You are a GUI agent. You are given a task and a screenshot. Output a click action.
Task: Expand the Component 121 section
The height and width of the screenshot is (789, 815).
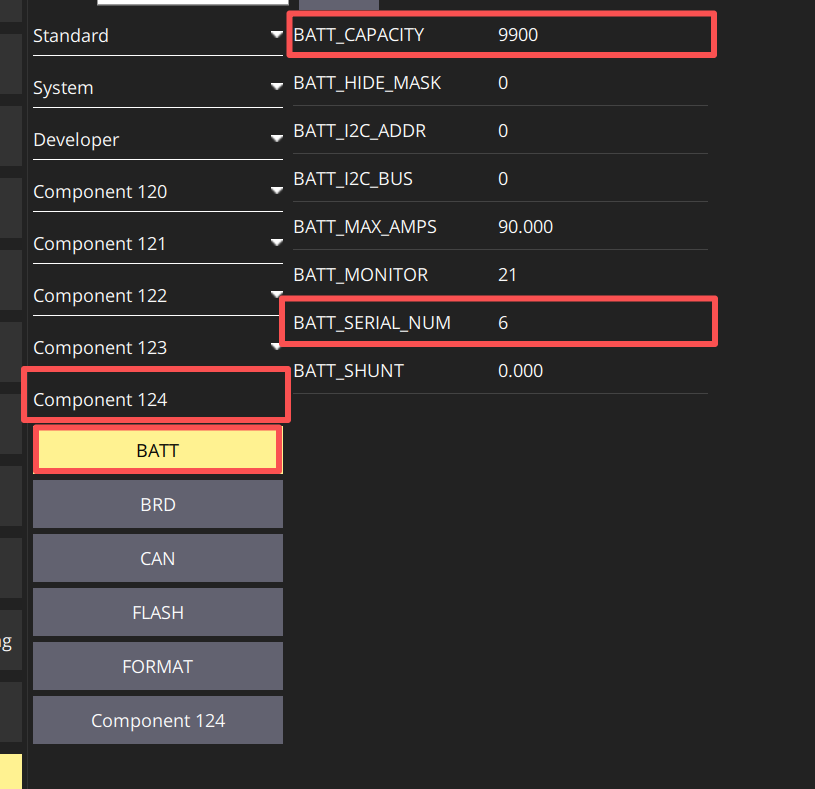tap(157, 243)
